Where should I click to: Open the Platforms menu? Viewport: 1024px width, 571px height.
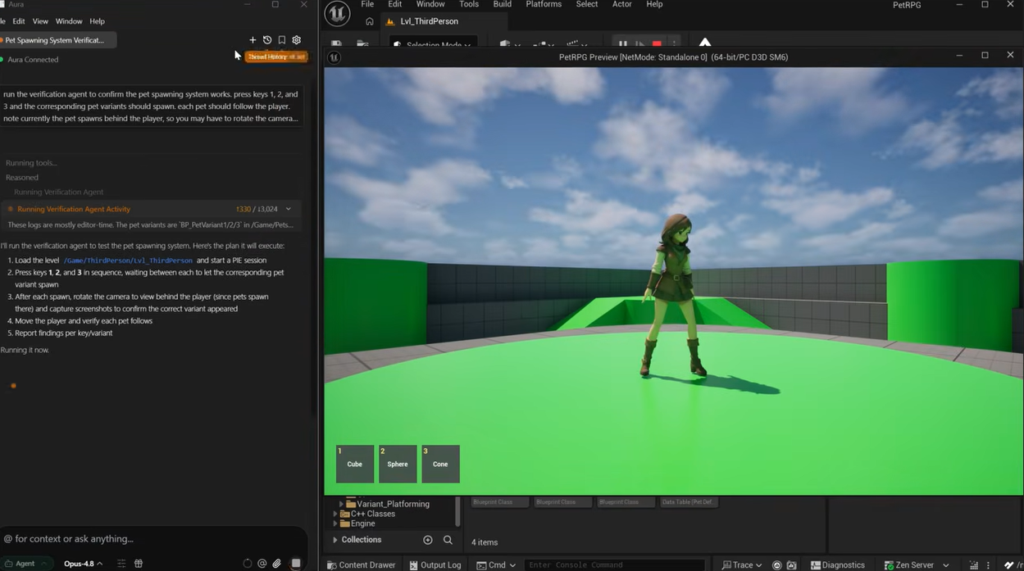[544, 4]
